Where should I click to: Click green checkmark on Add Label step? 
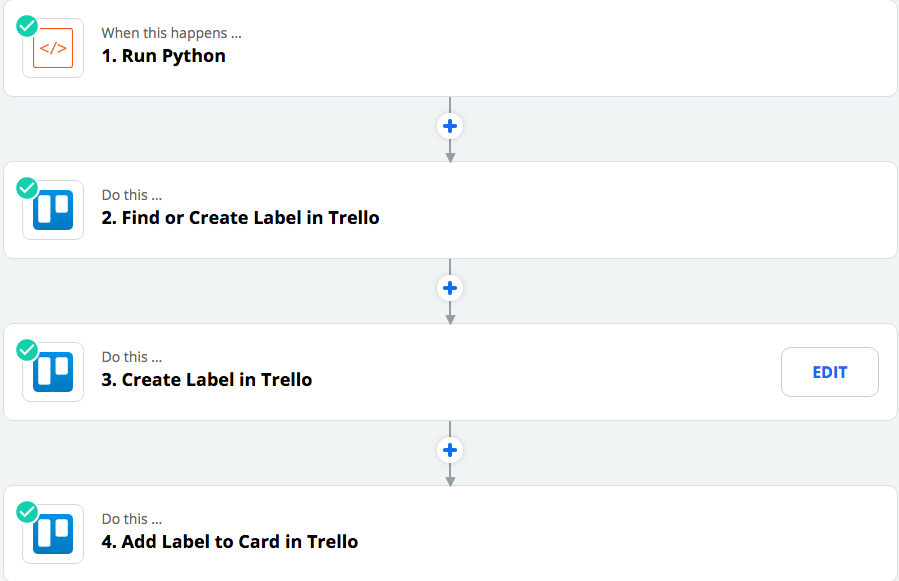point(27,512)
